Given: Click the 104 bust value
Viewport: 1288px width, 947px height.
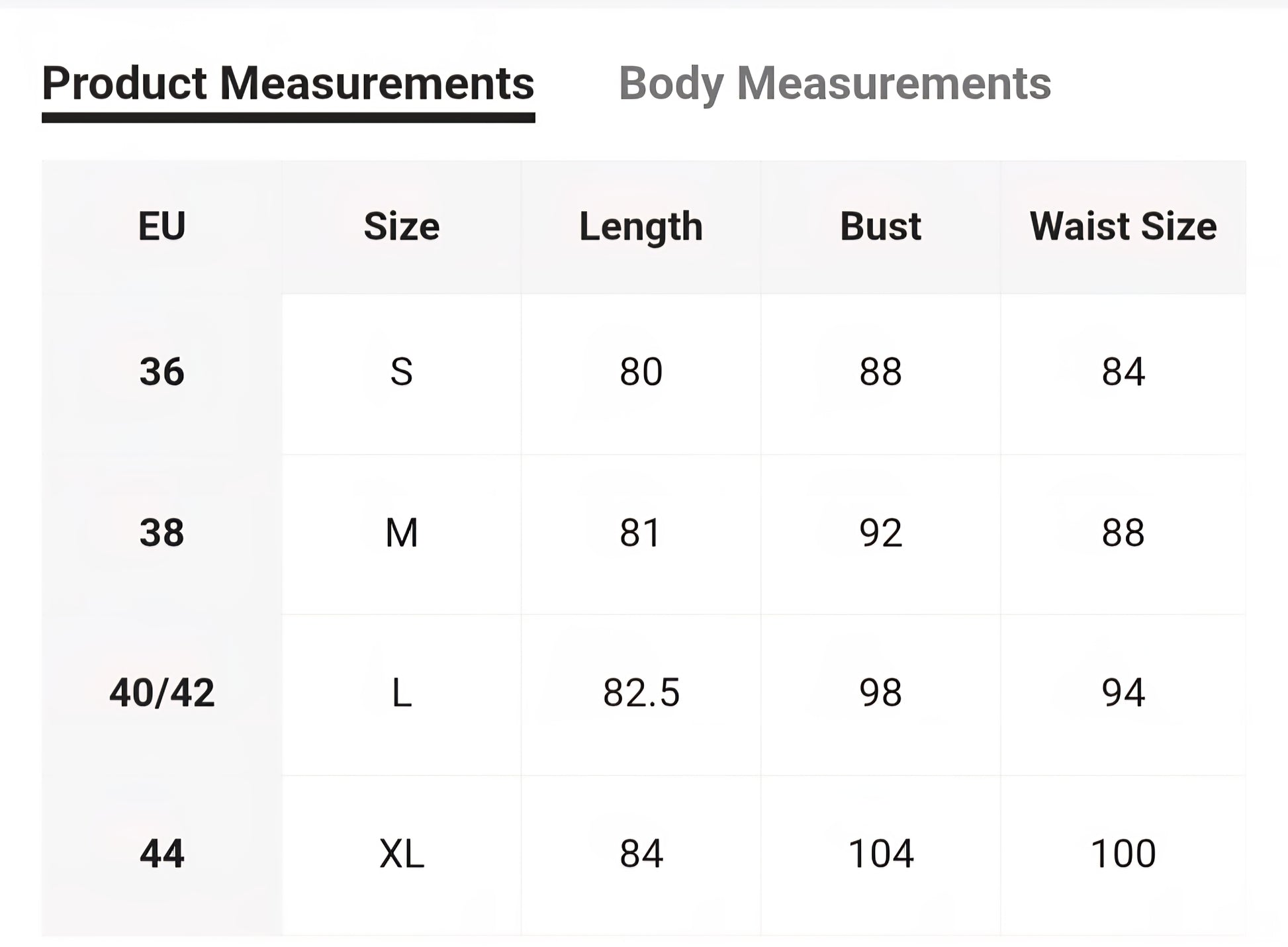Looking at the screenshot, I should 880,854.
